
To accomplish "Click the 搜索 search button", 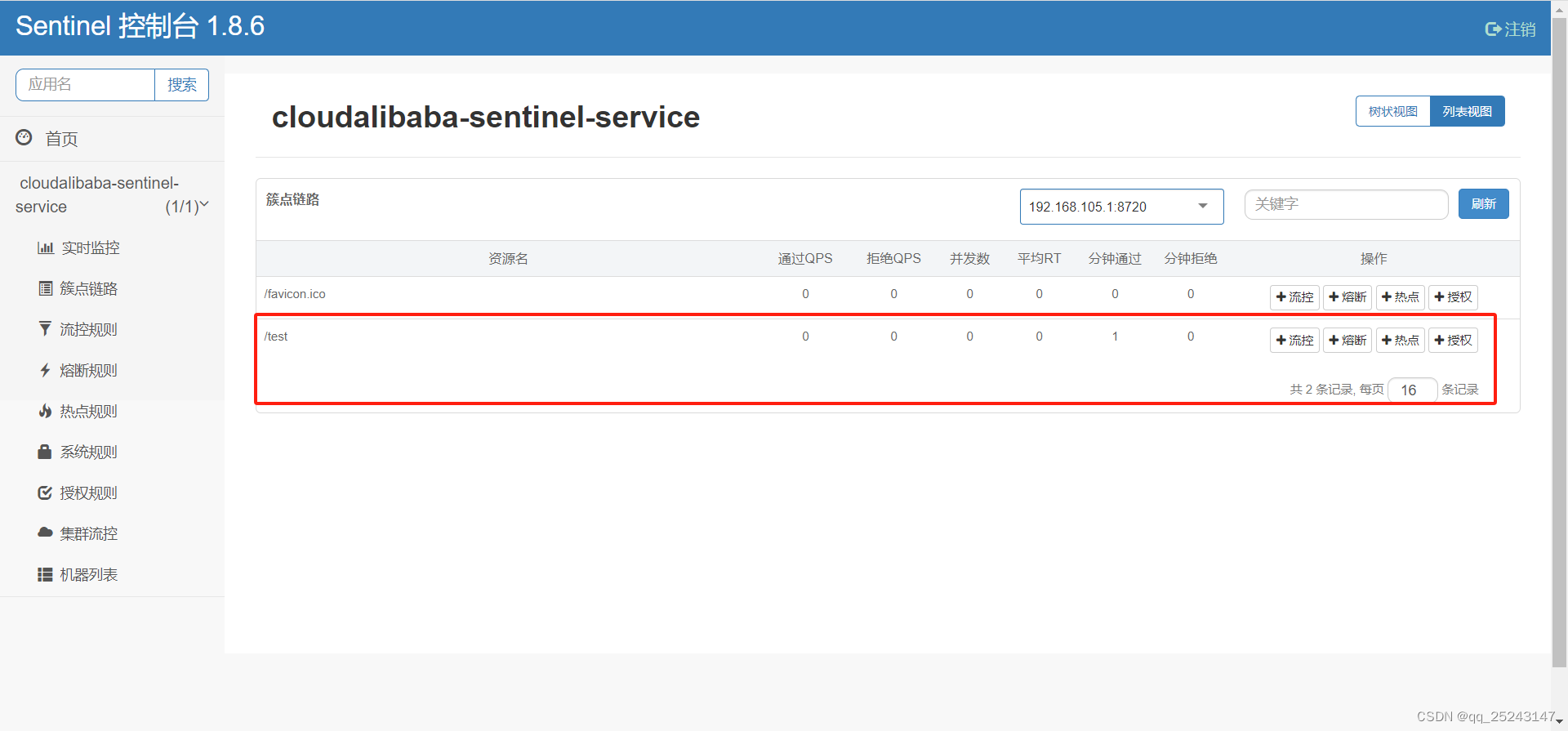I will [181, 85].
